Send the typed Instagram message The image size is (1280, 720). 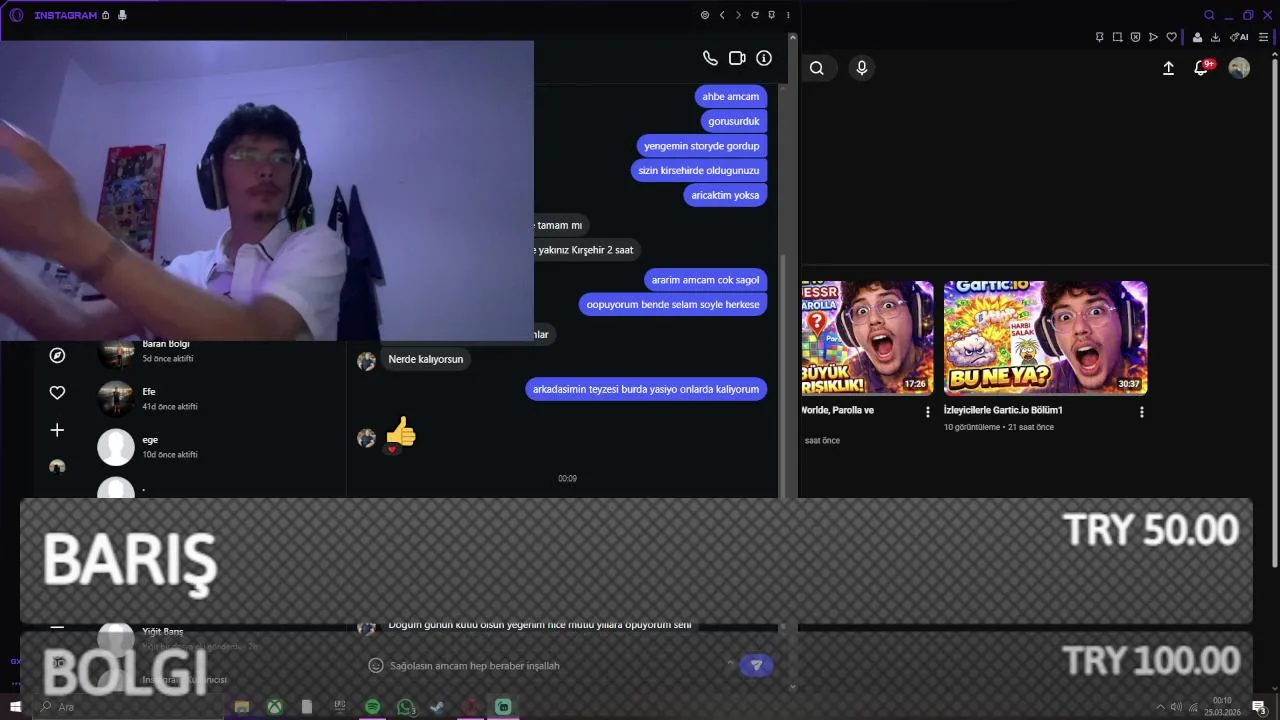(x=756, y=665)
